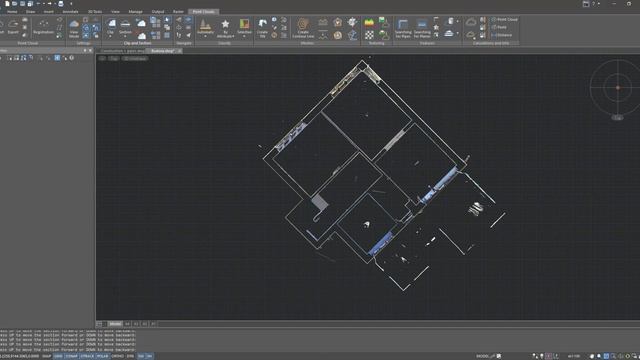This screenshot has width=640, height=360.
Task: Toggle GRID in the status bar
Action: pos(58,356)
